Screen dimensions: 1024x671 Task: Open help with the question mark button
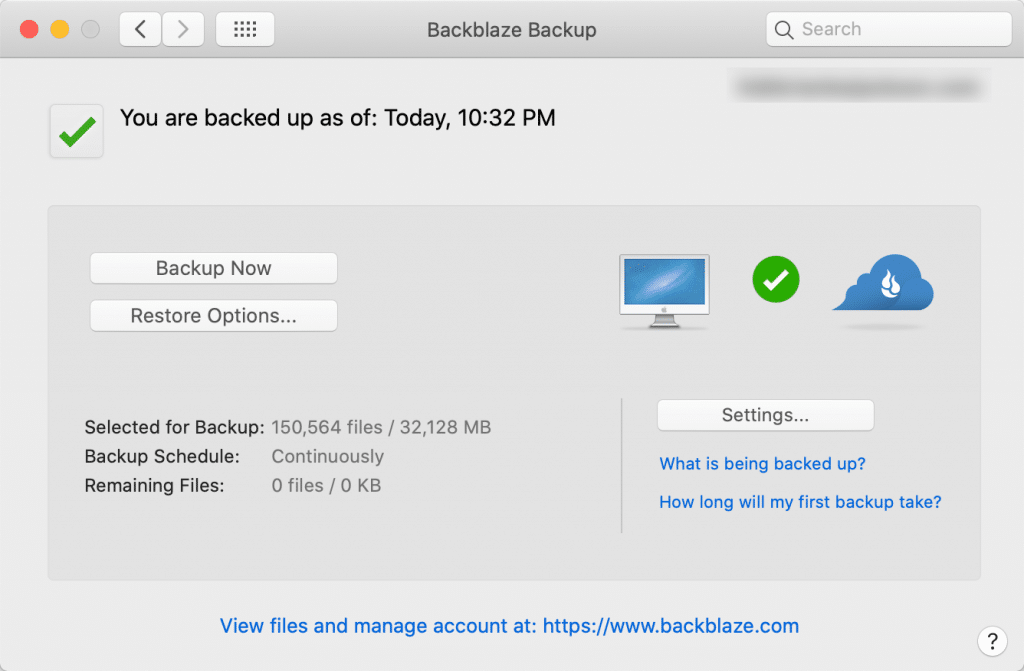pos(990,641)
